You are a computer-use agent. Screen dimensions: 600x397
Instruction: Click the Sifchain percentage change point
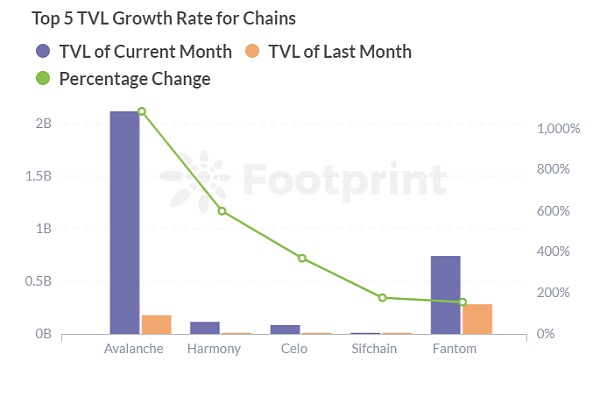(x=382, y=297)
